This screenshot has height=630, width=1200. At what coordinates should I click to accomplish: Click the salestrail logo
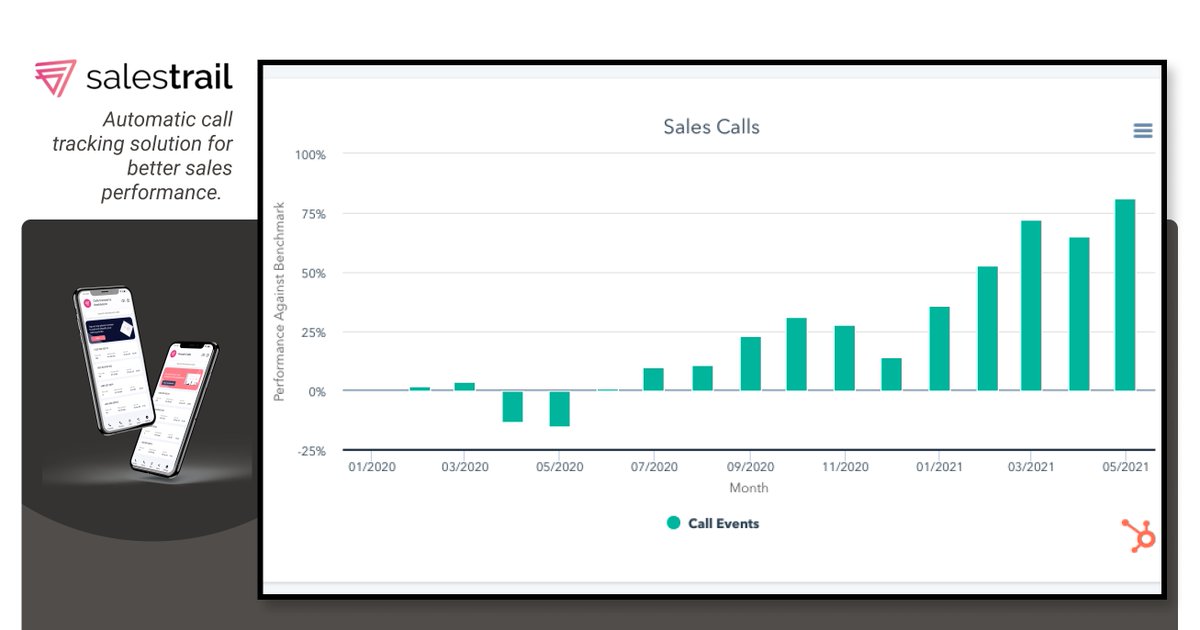tap(133, 78)
